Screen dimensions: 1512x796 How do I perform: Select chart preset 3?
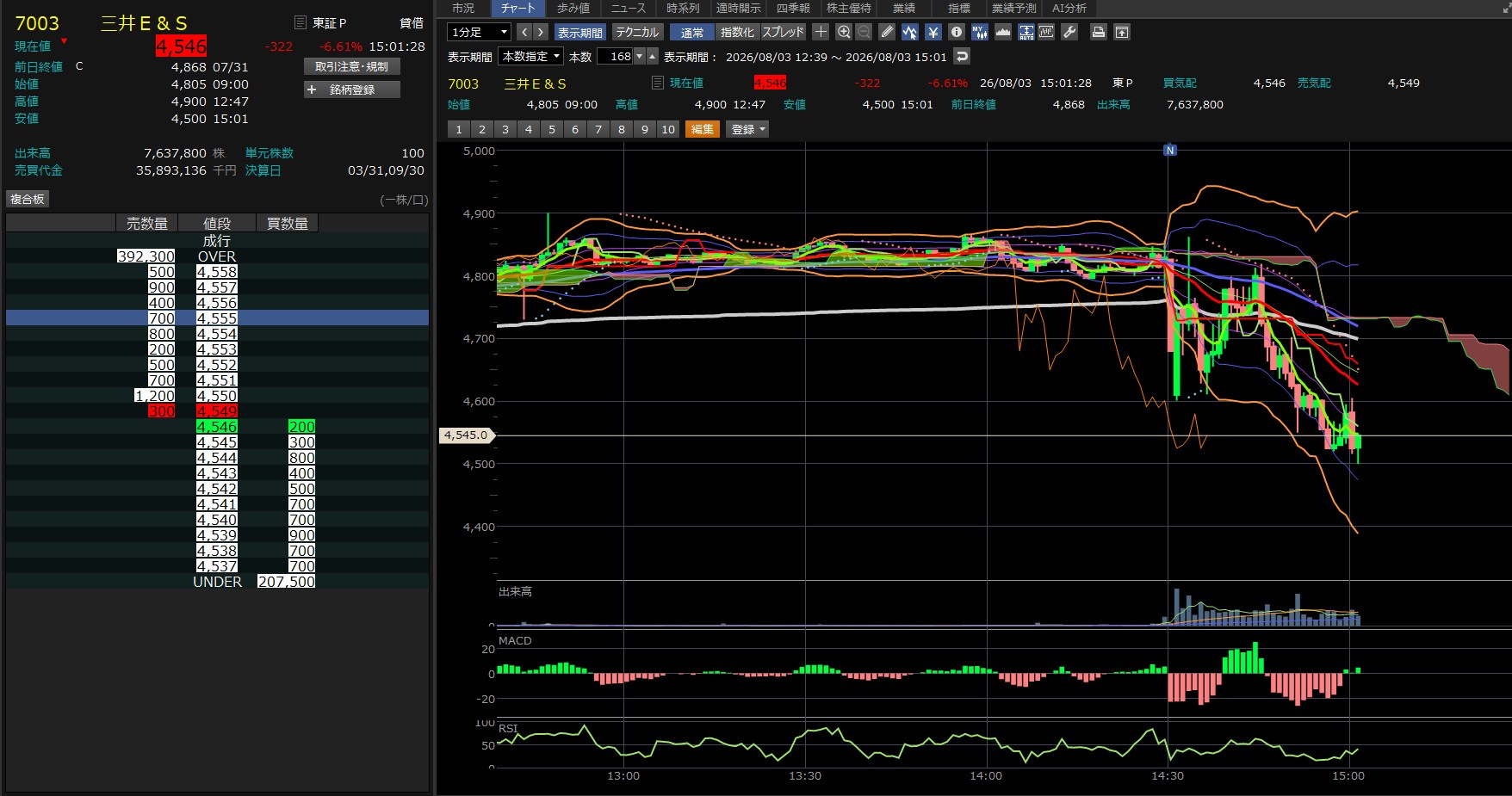click(505, 129)
